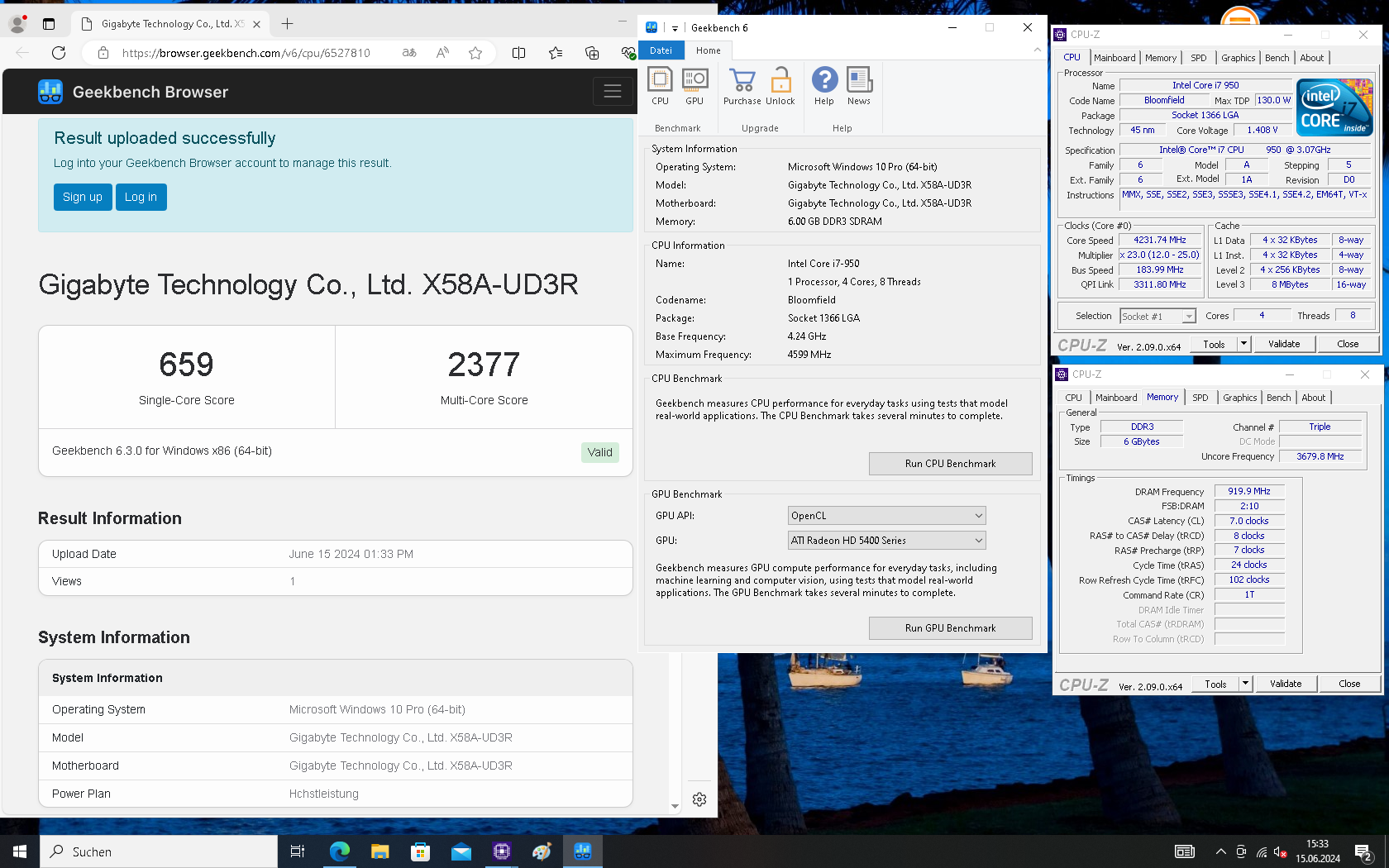Open the split screen icon in Edge
The height and width of the screenshot is (868, 1389).
[x=519, y=53]
